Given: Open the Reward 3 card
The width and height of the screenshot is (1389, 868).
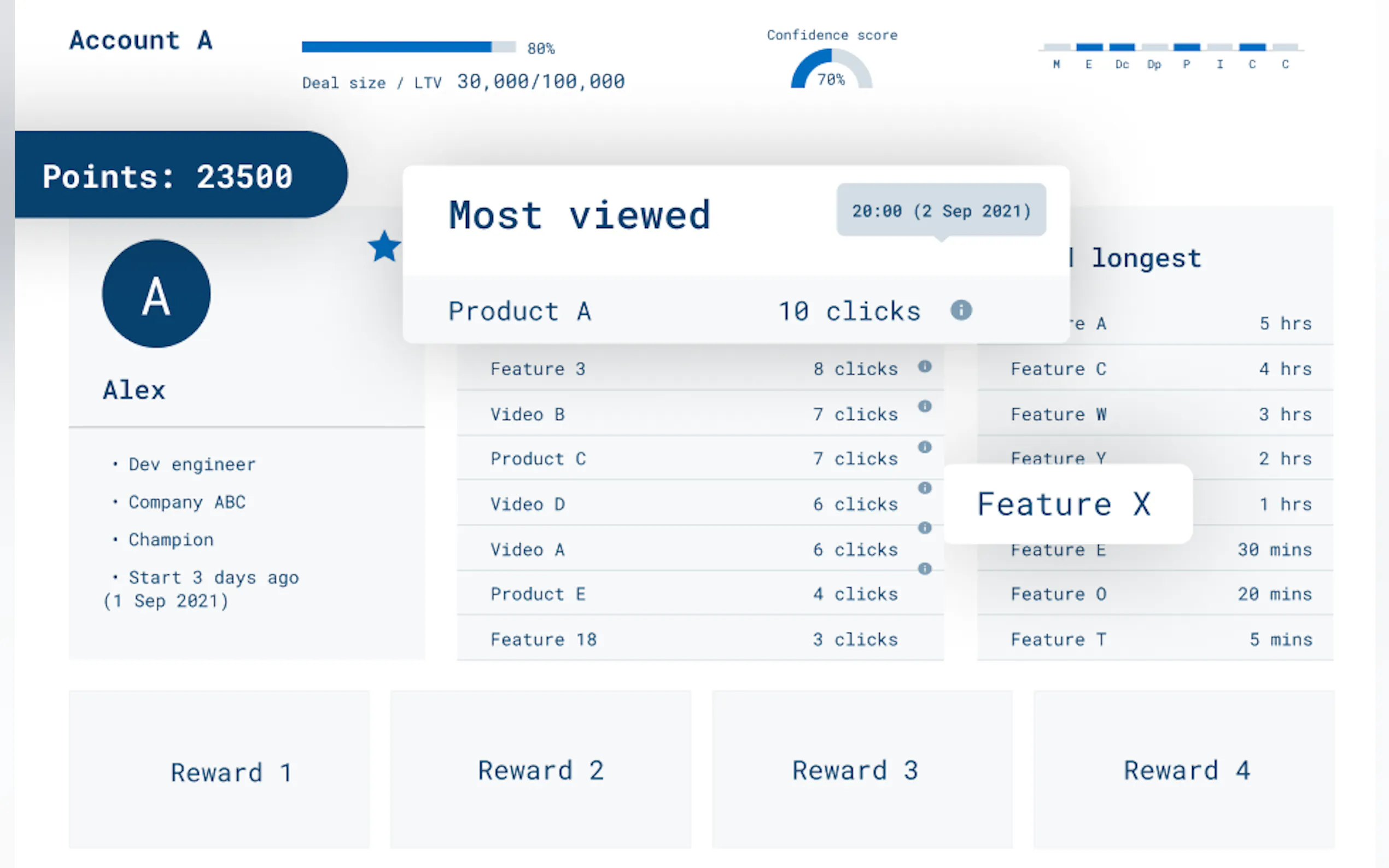Looking at the screenshot, I should [x=862, y=769].
